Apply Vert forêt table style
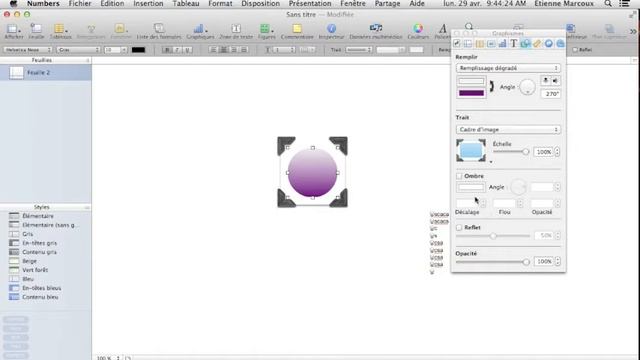The image size is (640, 360). click(35, 270)
